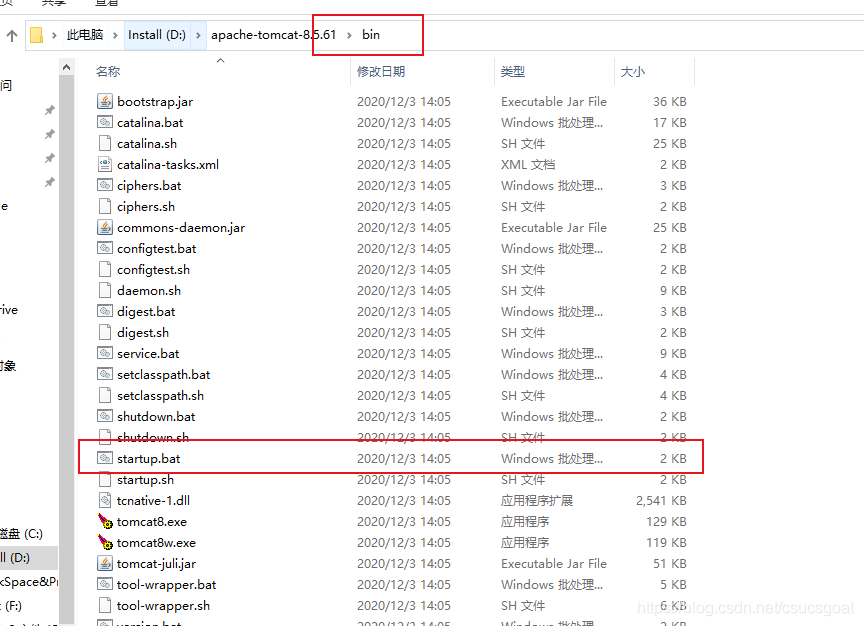Click the startup.sh file icon
This screenshot has width=864, height=626.
pyautogui.click(x=105, y=479)
